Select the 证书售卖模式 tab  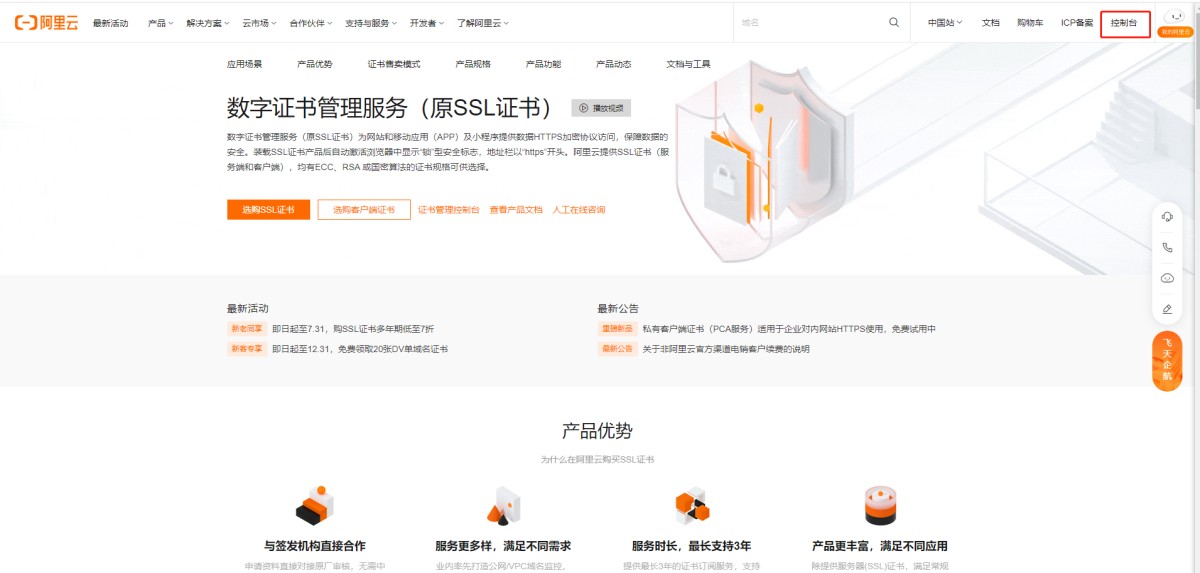394,64
